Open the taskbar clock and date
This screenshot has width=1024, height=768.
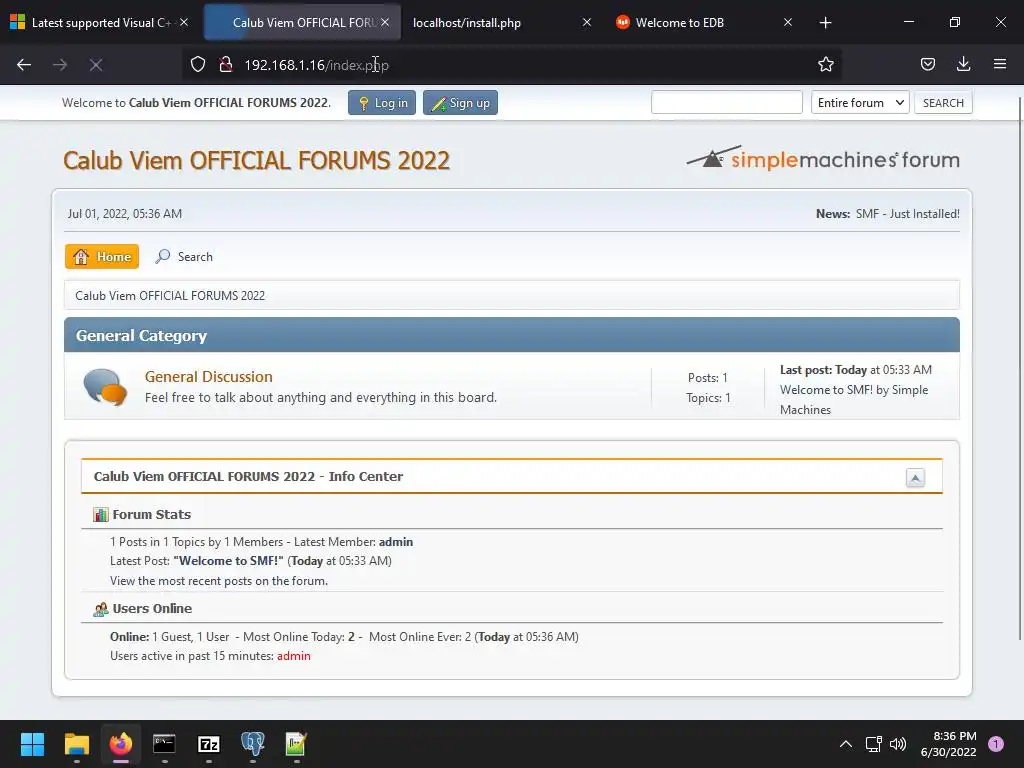949,744
